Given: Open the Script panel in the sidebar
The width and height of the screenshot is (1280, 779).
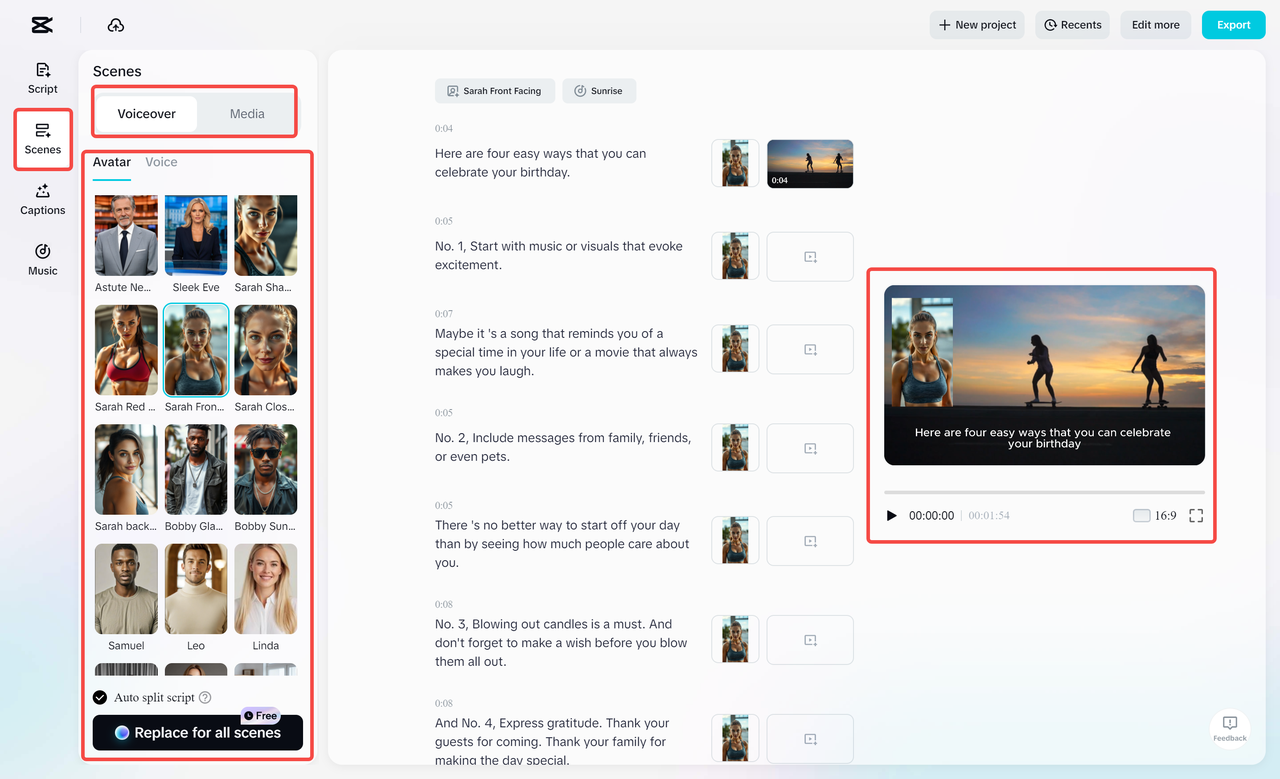Looking at the screenshot, I should click(x=42, y=78).
